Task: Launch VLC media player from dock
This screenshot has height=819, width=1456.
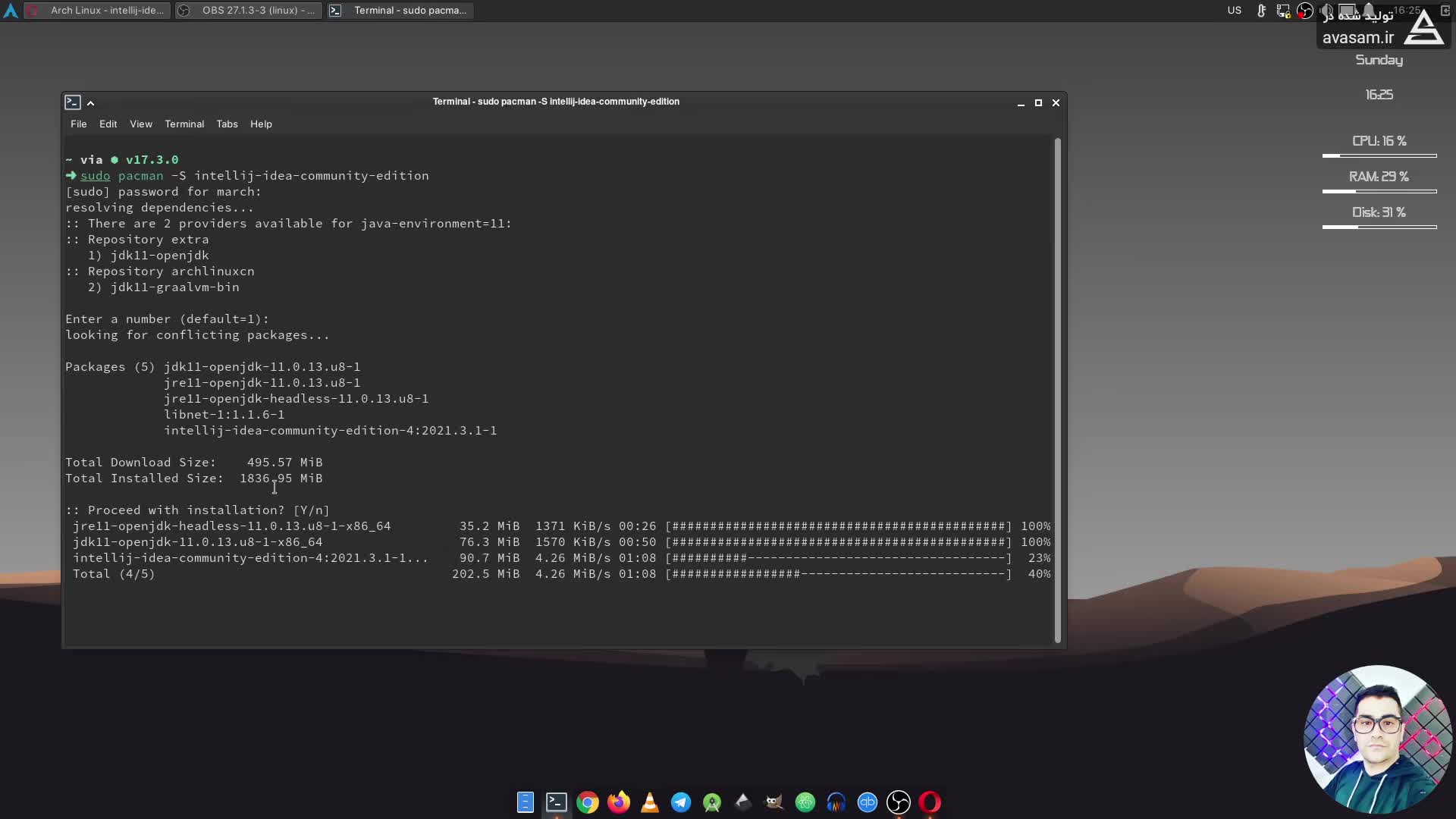Action: (x=650, y=802)
